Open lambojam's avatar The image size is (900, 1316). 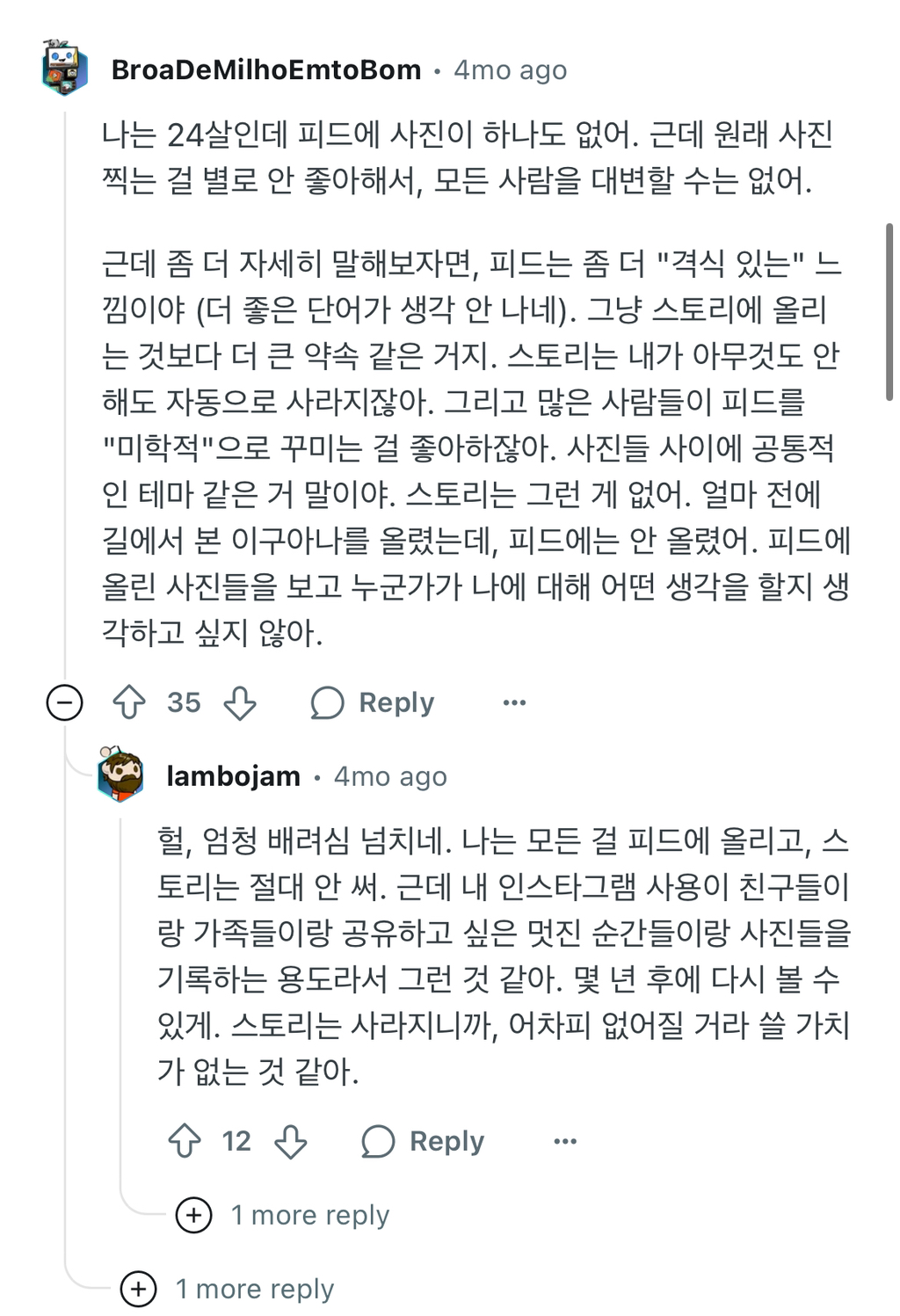coord(120,775)
